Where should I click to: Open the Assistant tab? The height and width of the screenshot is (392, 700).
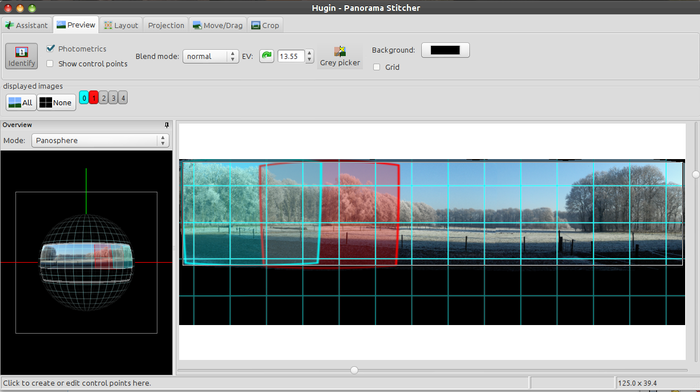(26, 25)
